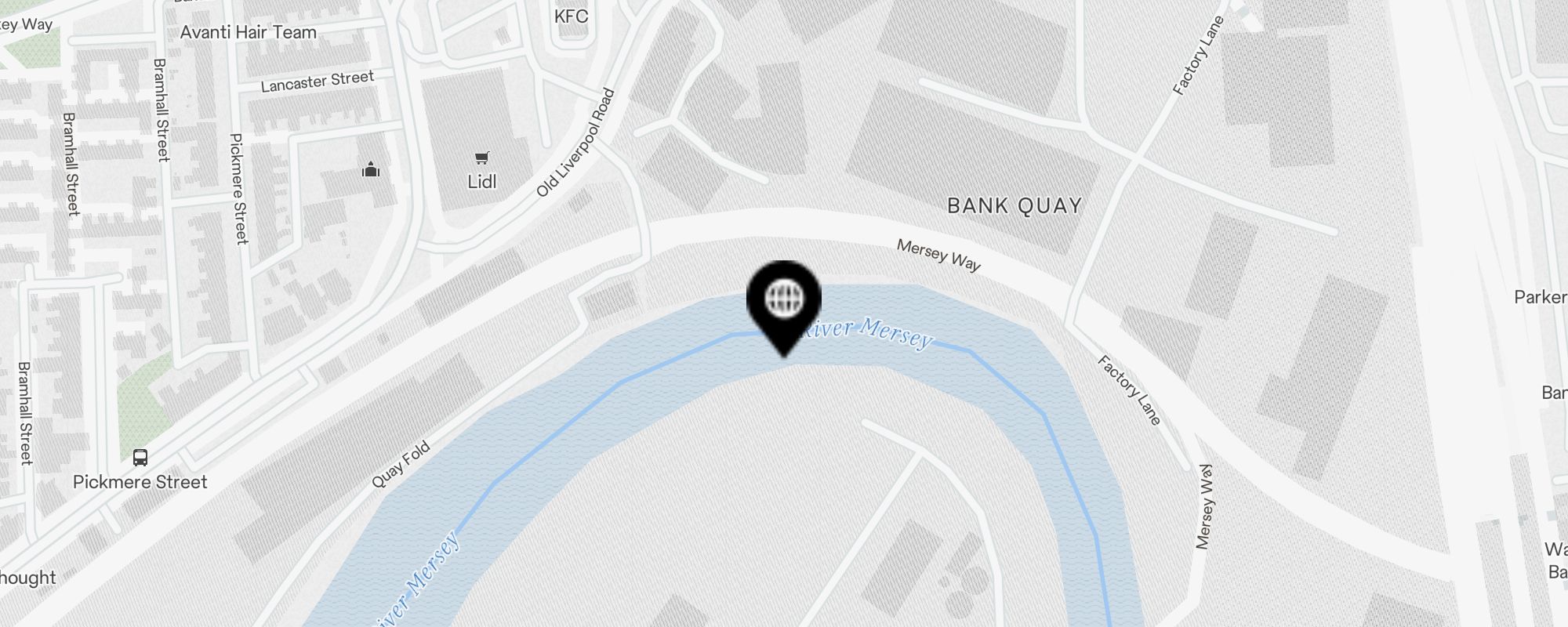Image resolution: width=1568 pixels, height=627 pixels.
Task: Click the BANK QUAY district label
Action: (1014, 206)
